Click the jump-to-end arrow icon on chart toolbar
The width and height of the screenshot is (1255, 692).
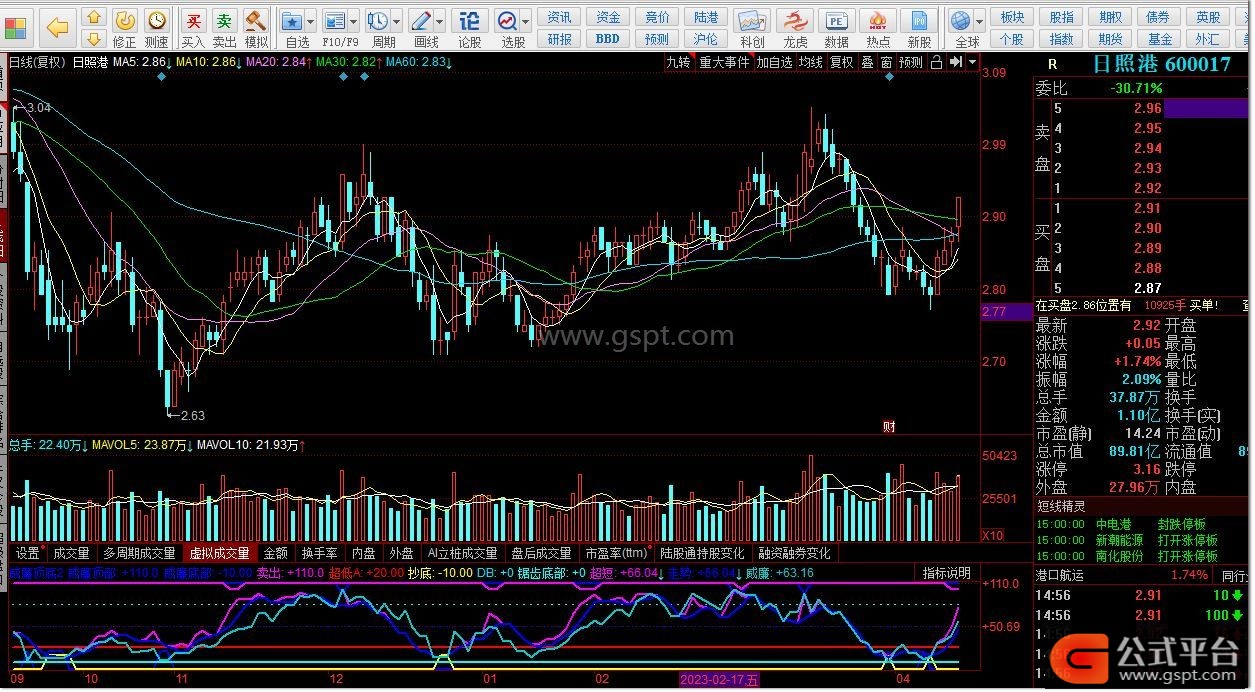[x=955, y=62]
